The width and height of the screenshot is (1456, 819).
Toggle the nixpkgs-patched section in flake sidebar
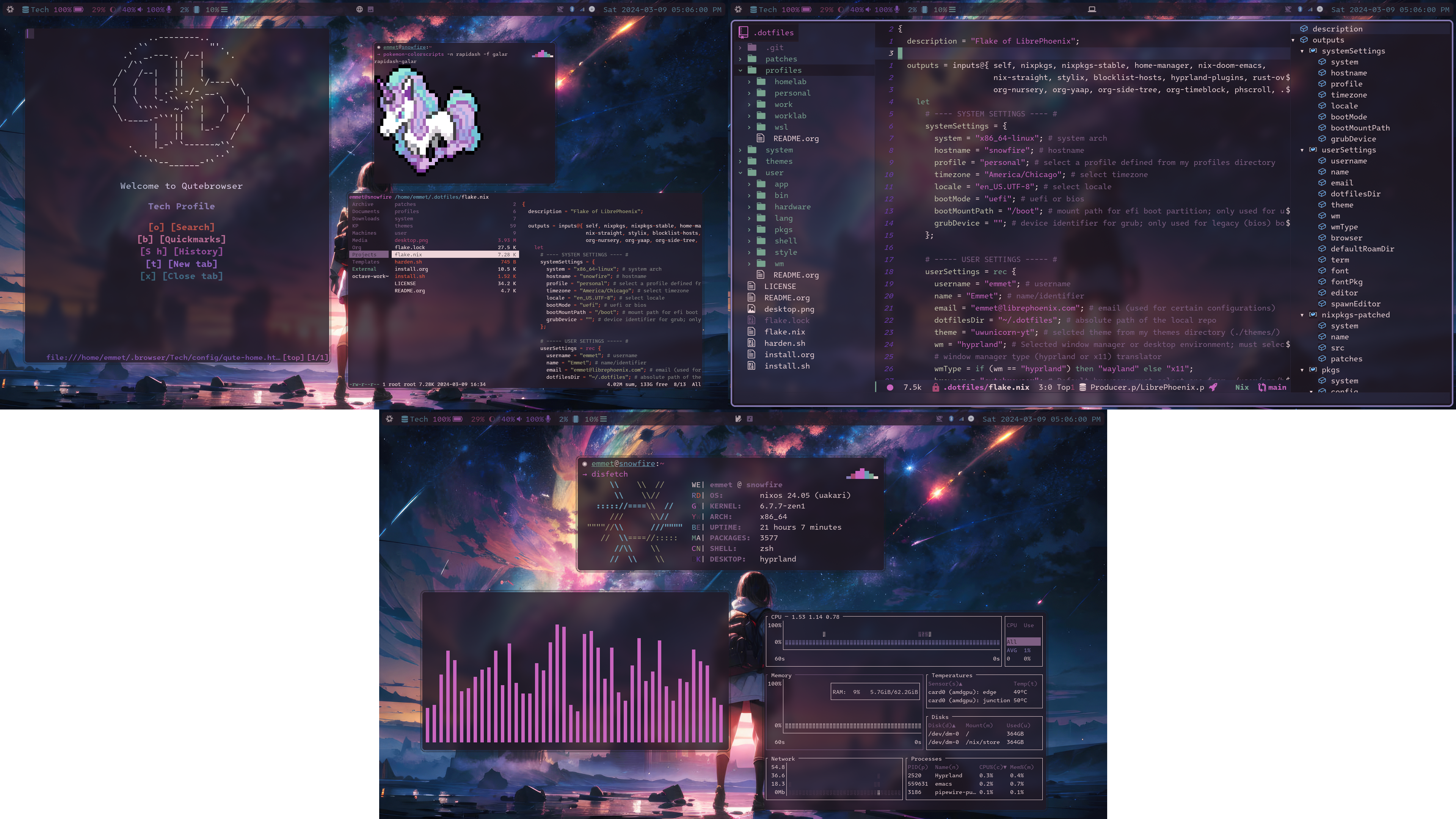tap(1302, 315)
